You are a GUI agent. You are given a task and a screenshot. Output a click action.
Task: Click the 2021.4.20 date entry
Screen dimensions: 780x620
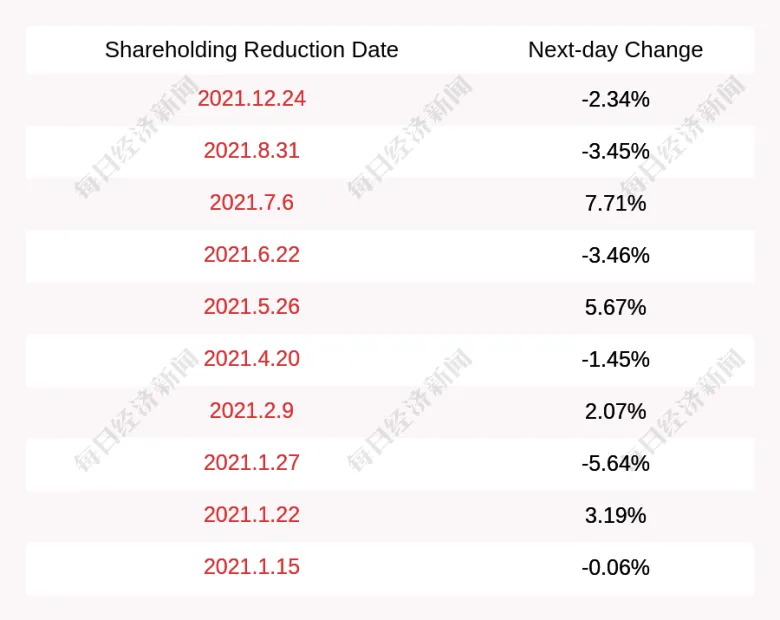pos(251,359)
